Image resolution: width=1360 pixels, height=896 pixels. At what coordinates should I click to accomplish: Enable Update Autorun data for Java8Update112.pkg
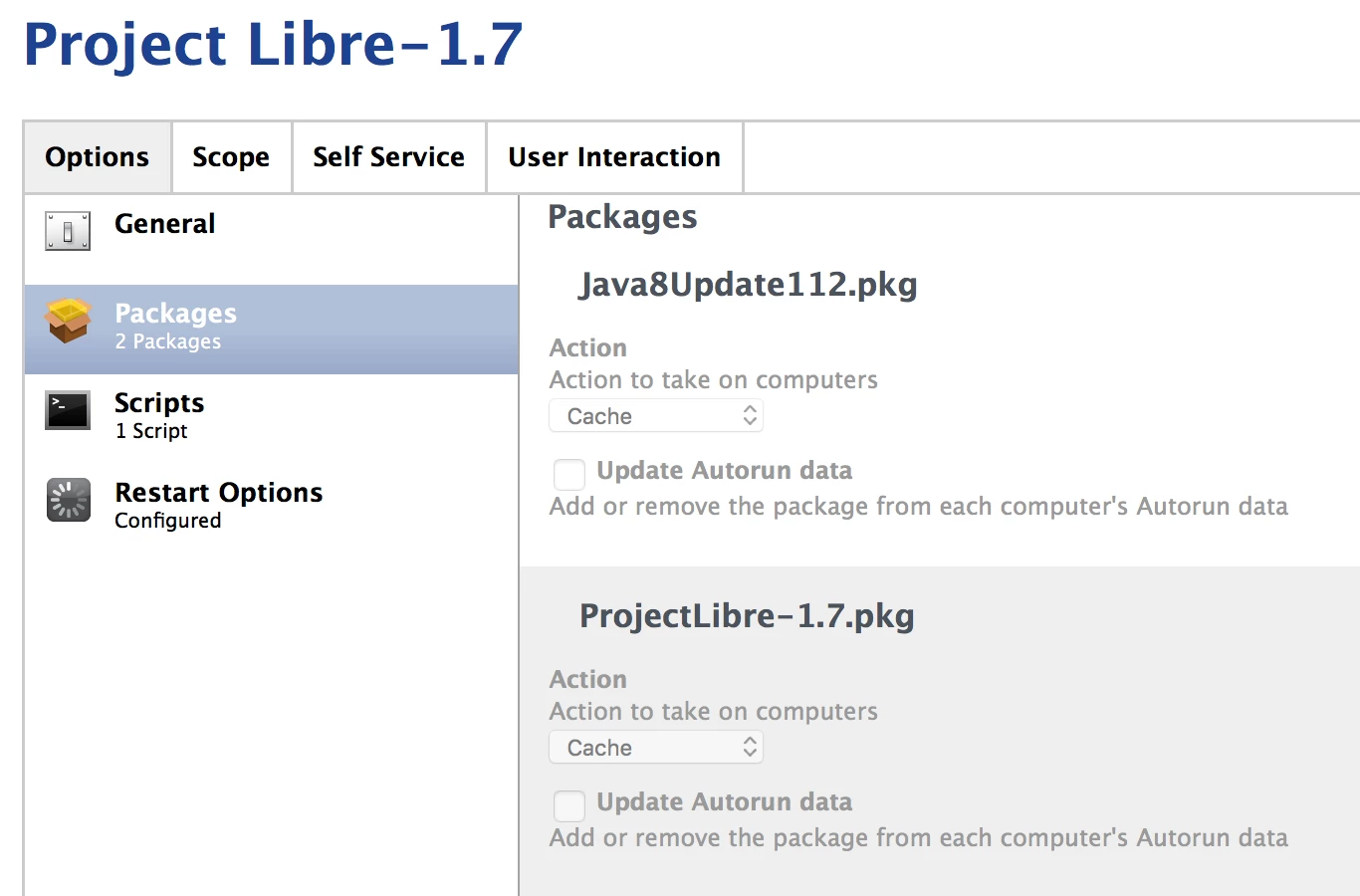(x=569, y=474)
